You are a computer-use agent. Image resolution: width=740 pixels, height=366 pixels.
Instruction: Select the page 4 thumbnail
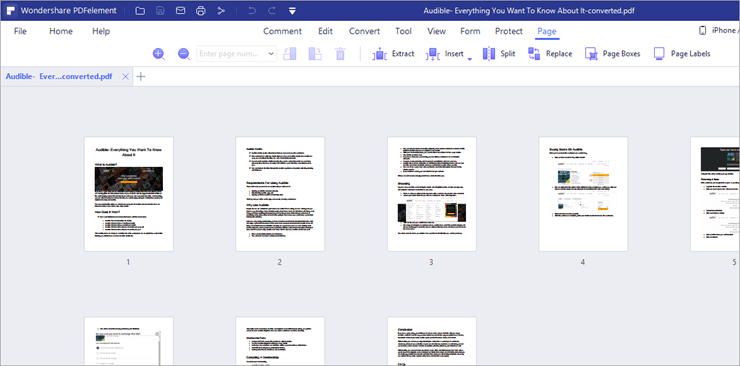pyautogui.click(x=583, y=194)
